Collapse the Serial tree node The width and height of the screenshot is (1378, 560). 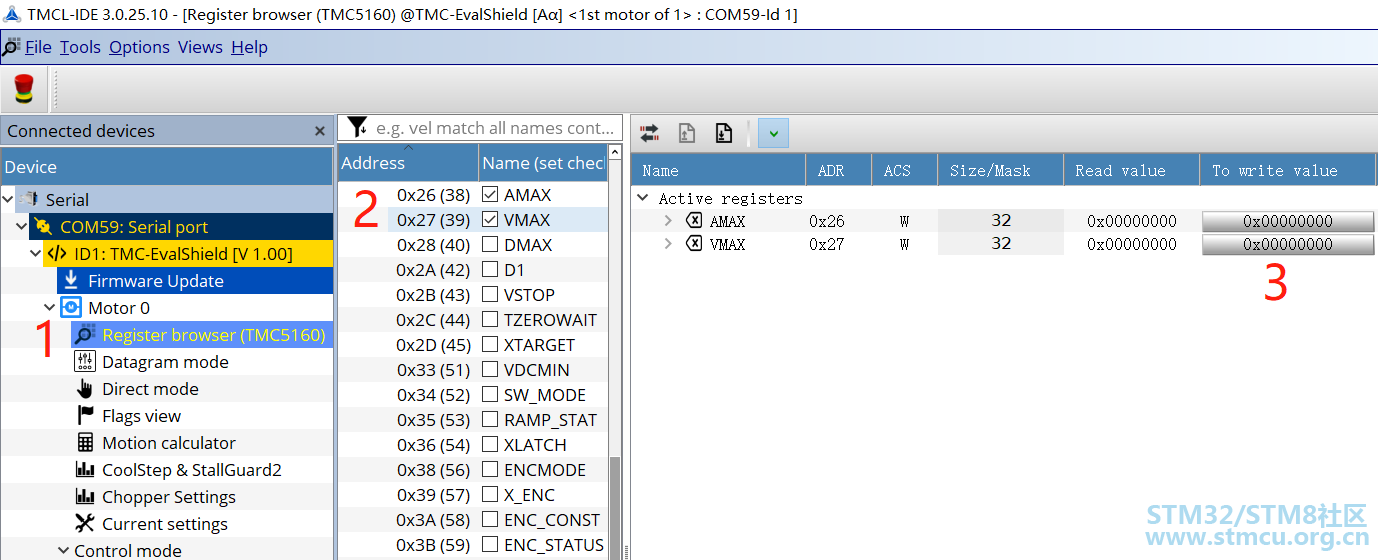(8, 200)
